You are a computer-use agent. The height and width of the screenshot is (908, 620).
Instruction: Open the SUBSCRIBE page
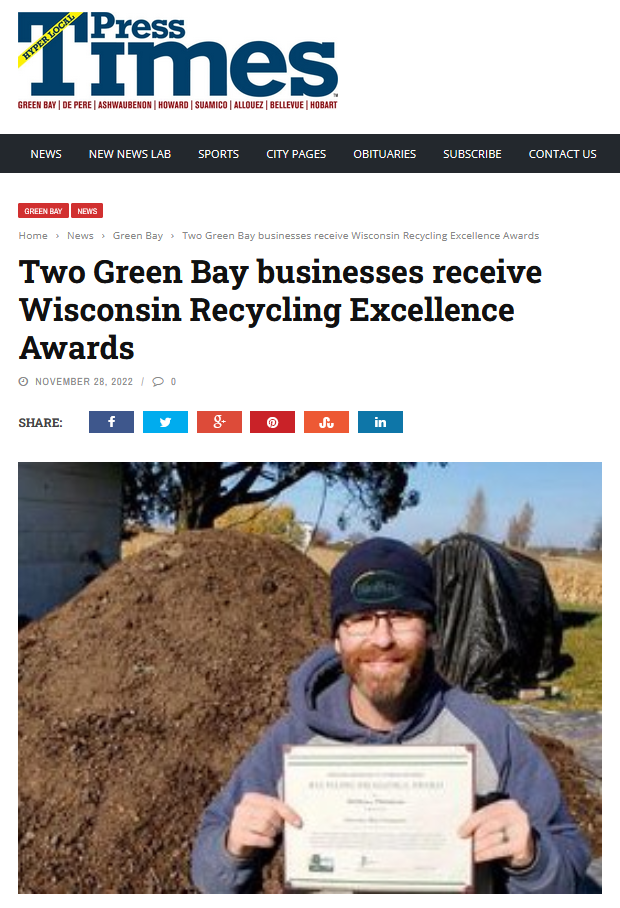(x=472, y=154)
